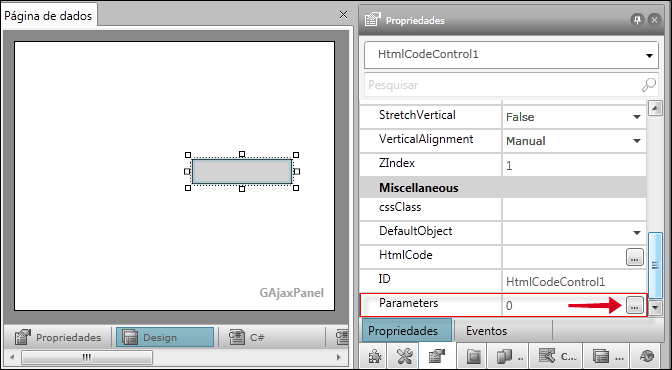Select the folder image panel icon
Viewport: 672px width, 370px height.
(474, 356)
